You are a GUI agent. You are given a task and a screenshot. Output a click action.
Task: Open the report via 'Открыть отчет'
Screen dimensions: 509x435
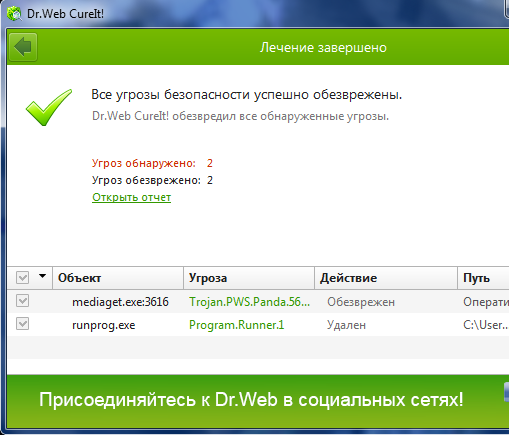[131, 197]
